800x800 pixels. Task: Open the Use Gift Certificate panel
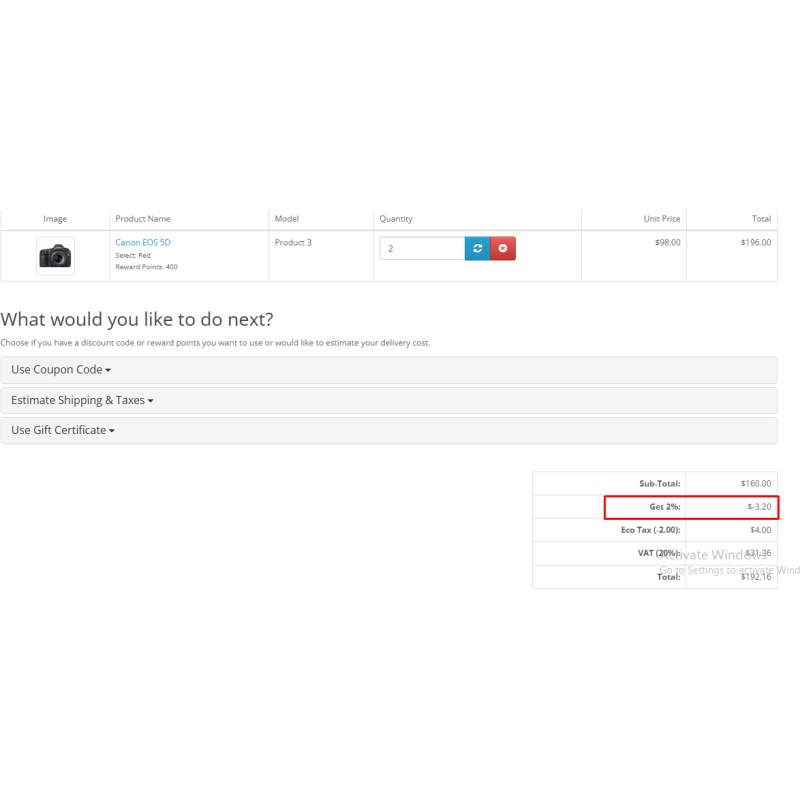click(x=62, y=431)
